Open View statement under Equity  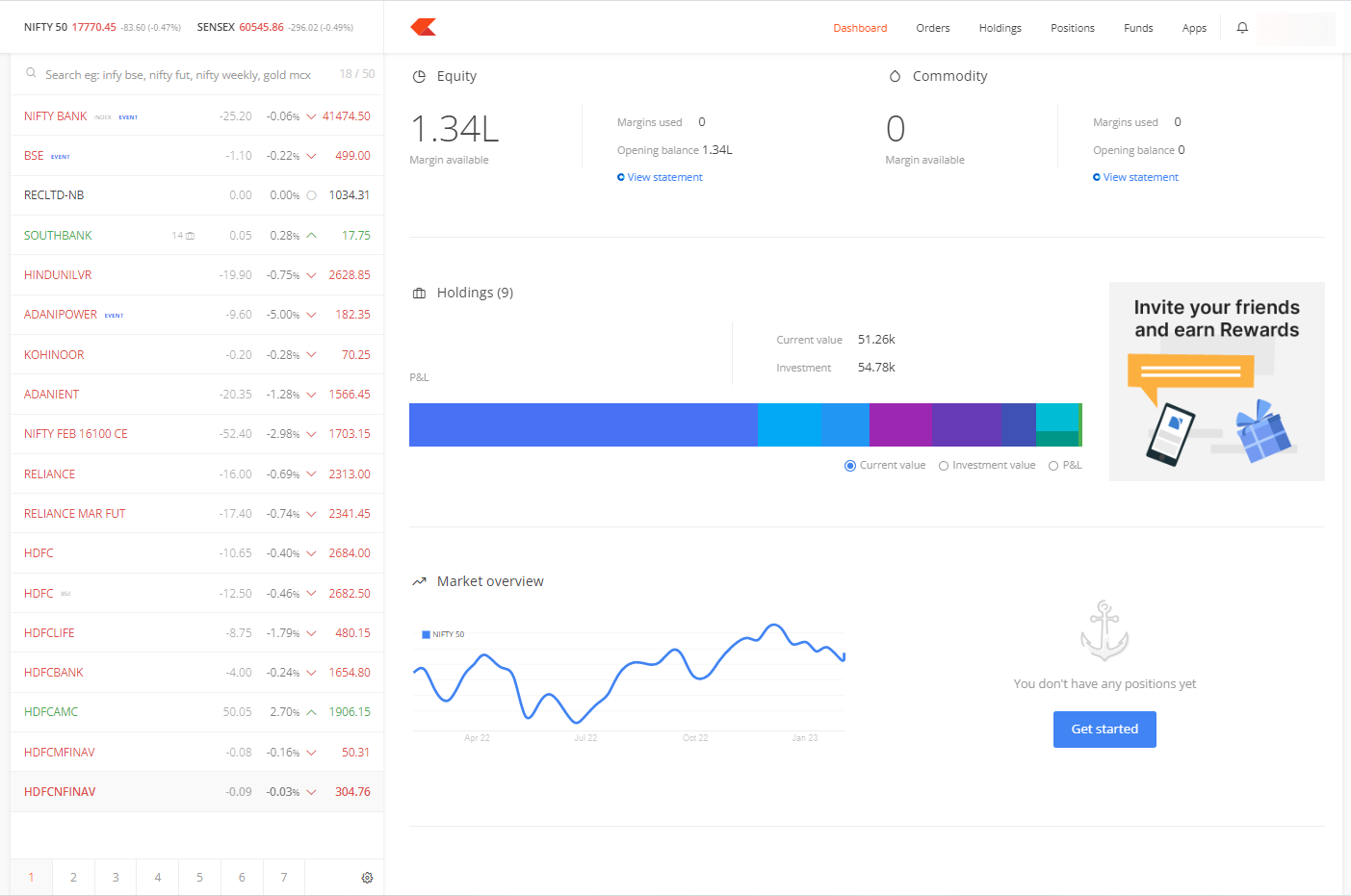click(660, 177)
